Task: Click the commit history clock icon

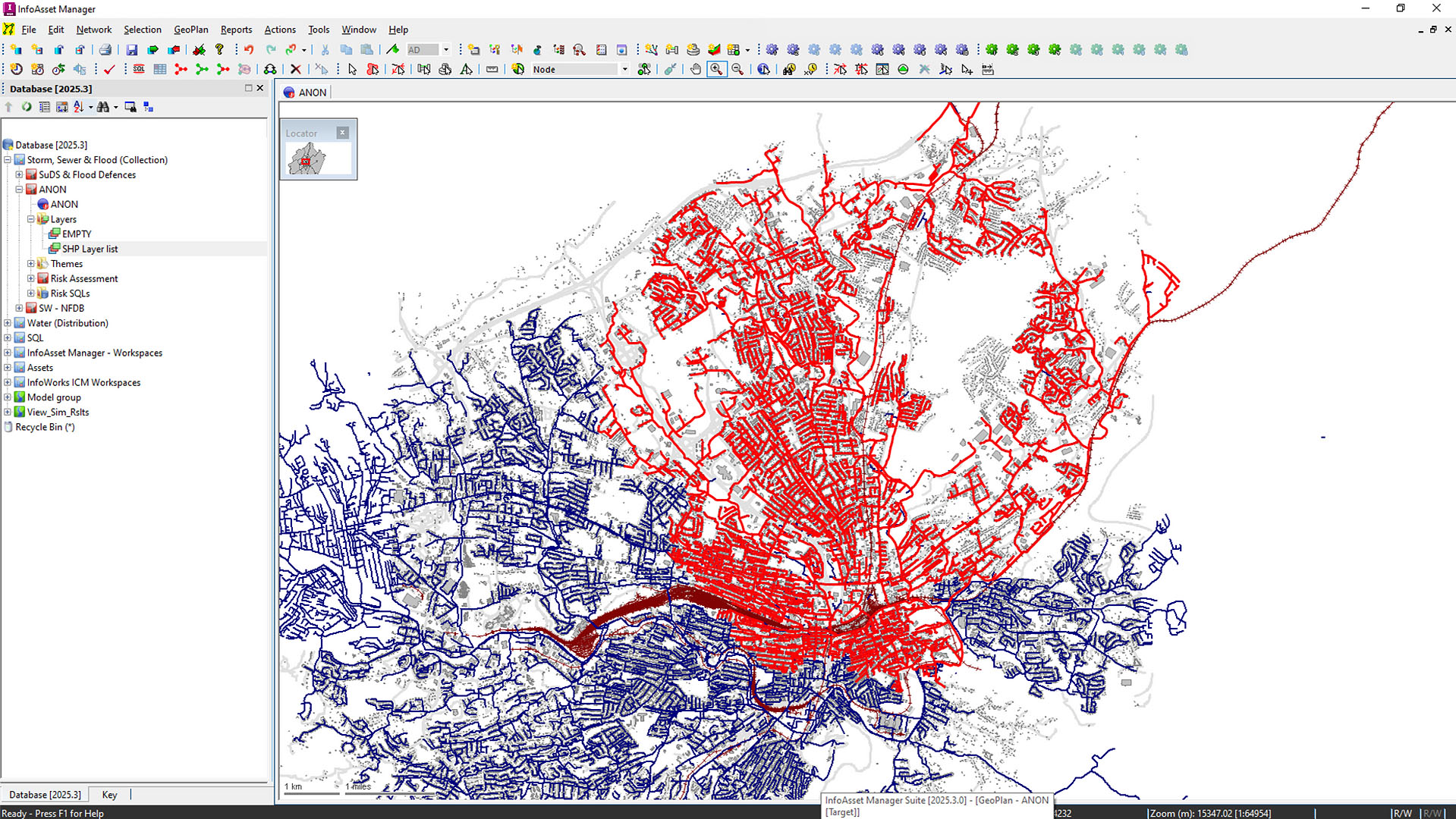Action: coord(17,70)
